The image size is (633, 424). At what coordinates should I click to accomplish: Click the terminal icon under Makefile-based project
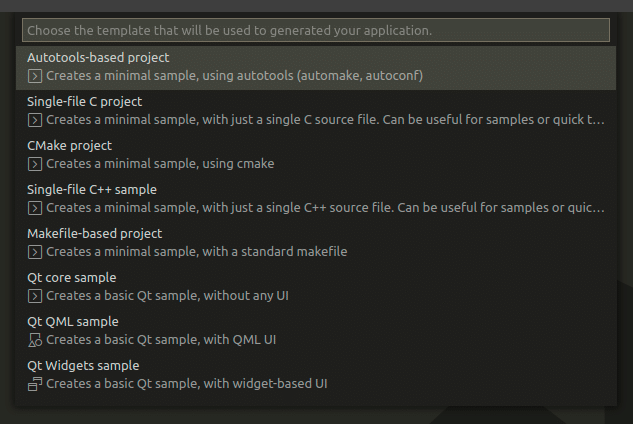[x=35, y=252]
